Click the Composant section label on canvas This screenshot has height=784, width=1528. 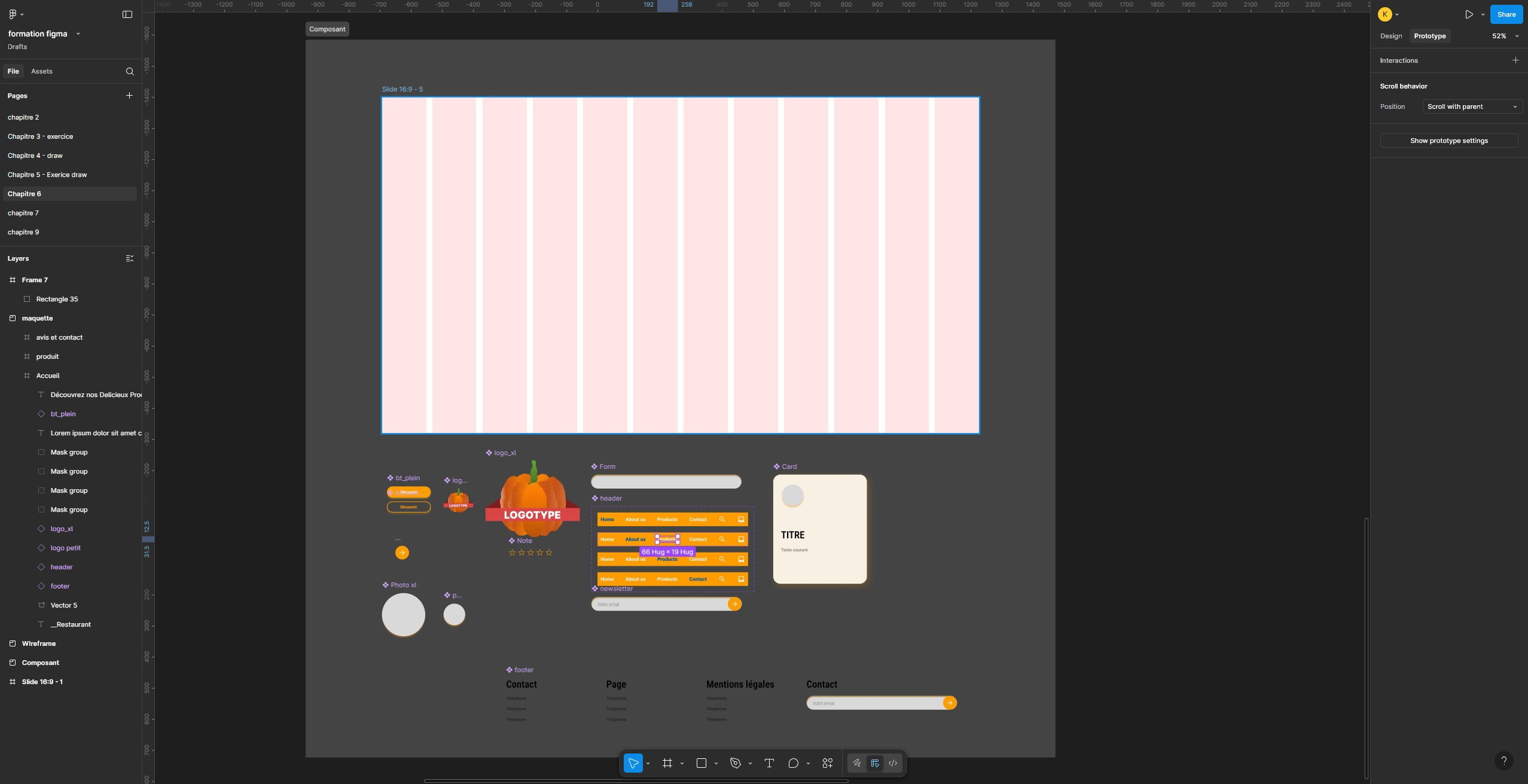[x=327, y=29]
